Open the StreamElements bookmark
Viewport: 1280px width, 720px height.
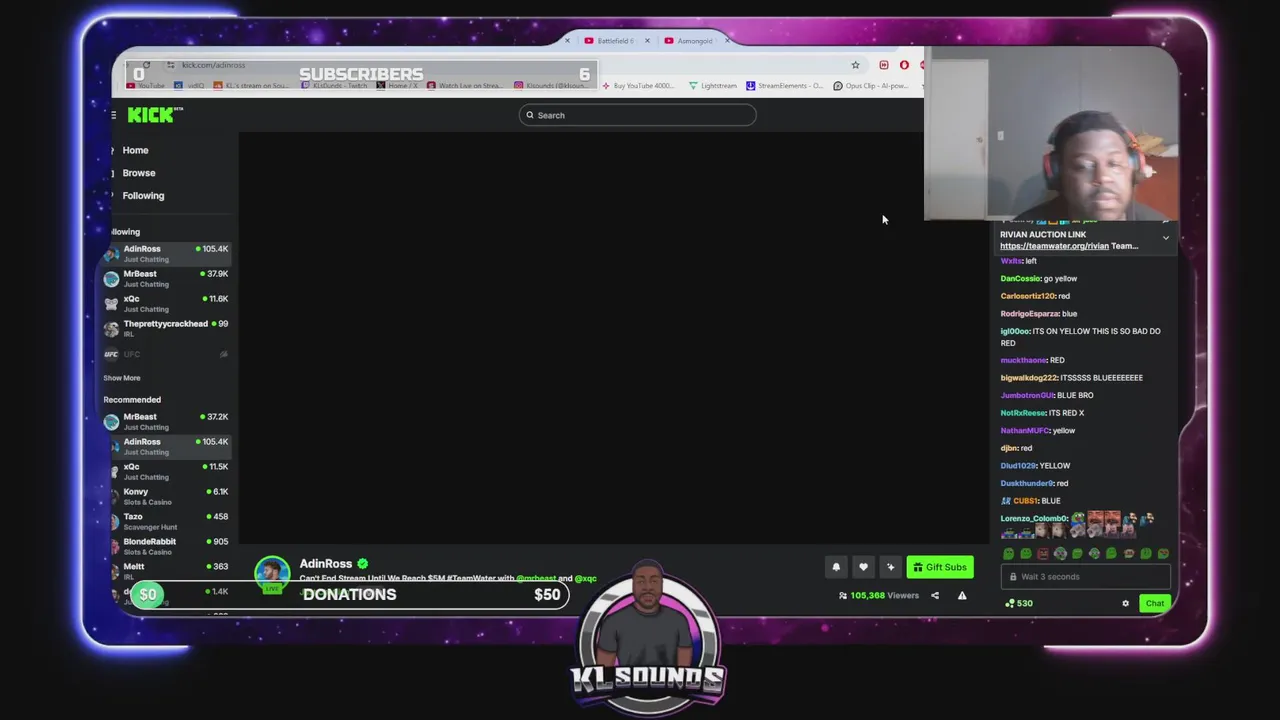[785, 86]
